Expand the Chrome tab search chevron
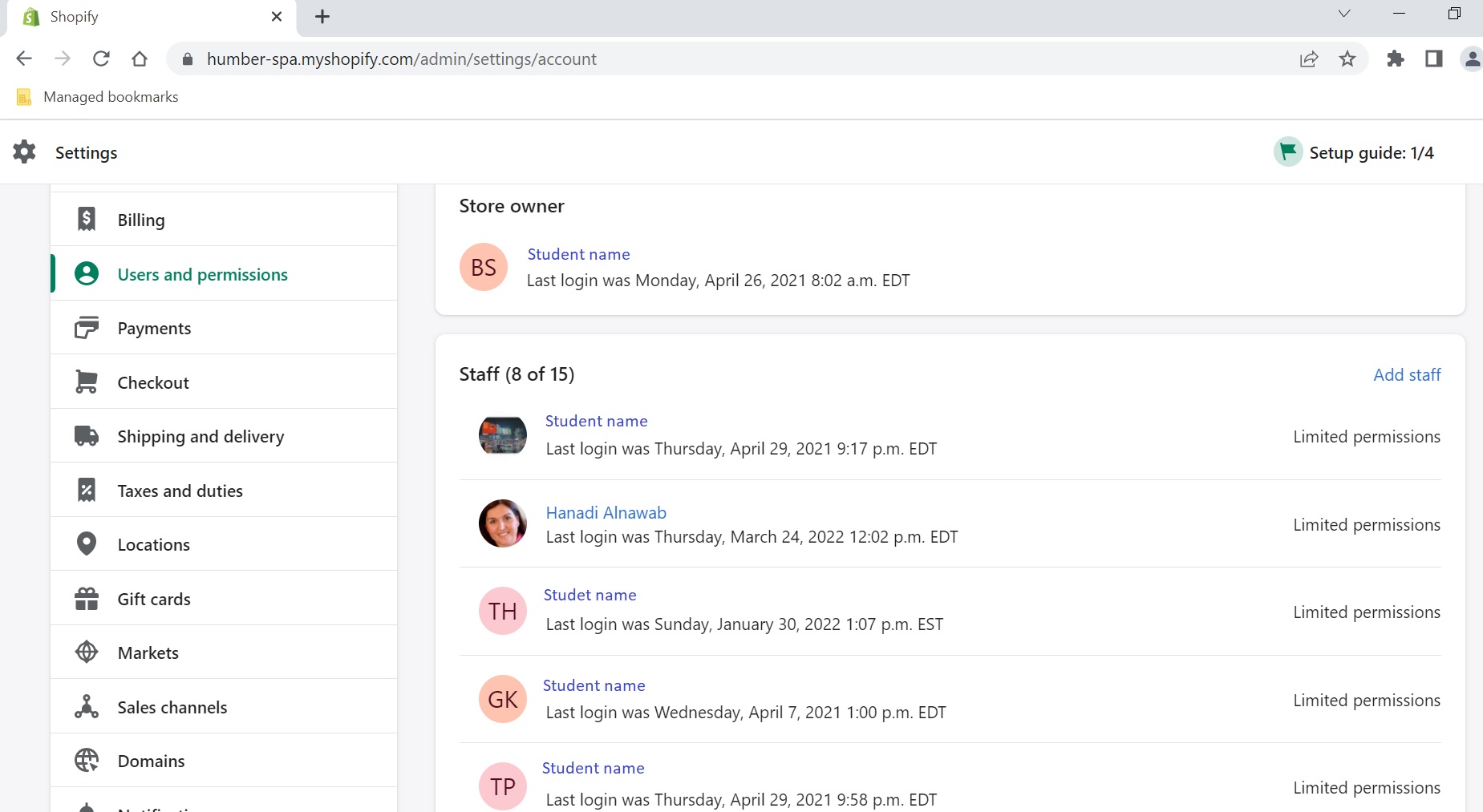Viewport: 1483px width, 812px height. pos(1344,14)
